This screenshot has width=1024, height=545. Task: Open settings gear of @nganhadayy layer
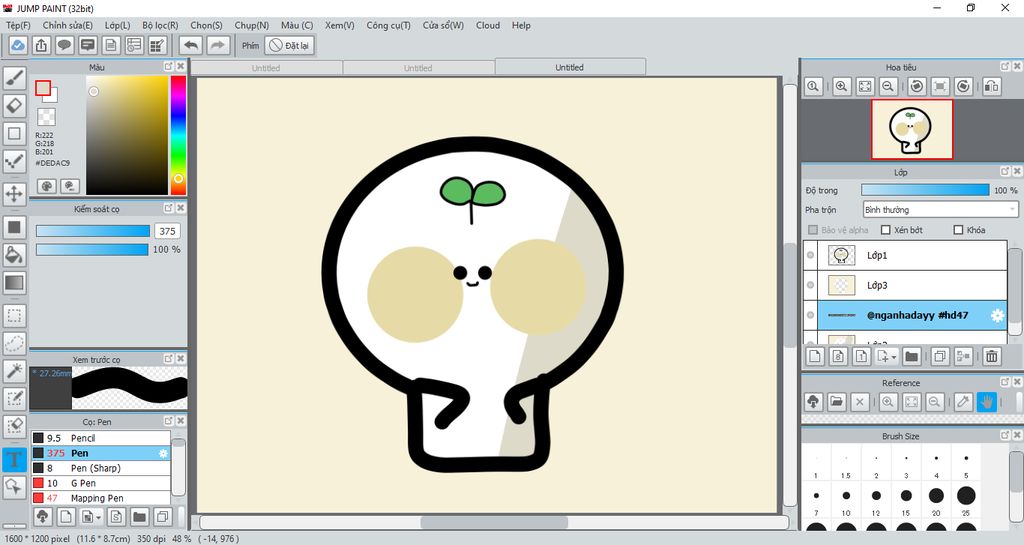point(997,315)
